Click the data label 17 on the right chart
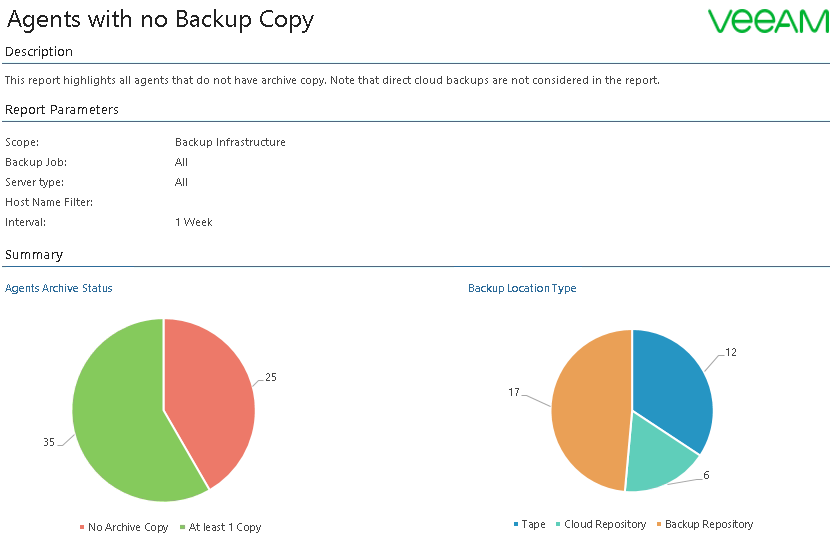 (x=514, y=393)
